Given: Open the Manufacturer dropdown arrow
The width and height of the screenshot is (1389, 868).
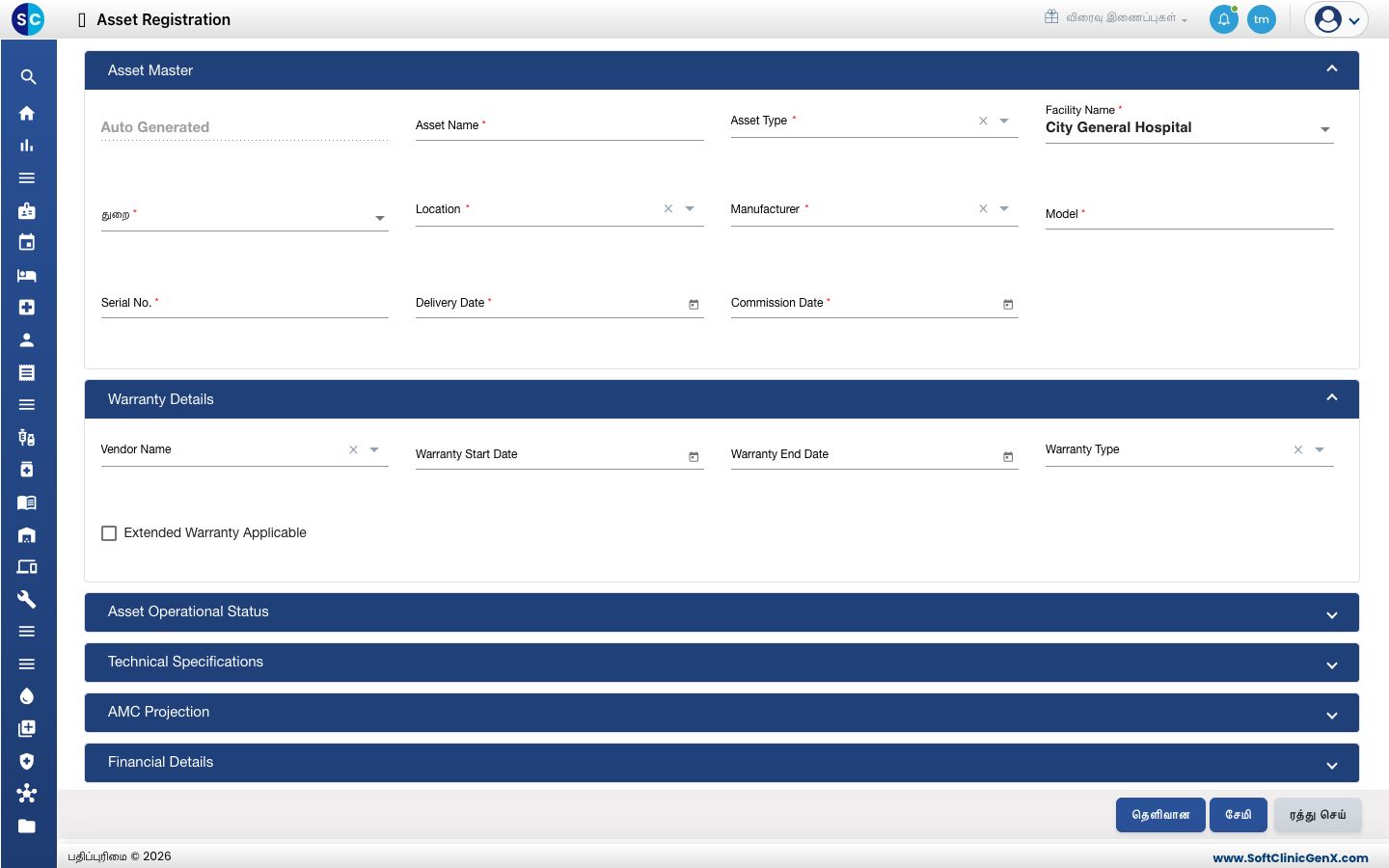Looking at the screenshot, I should 1004,208.
